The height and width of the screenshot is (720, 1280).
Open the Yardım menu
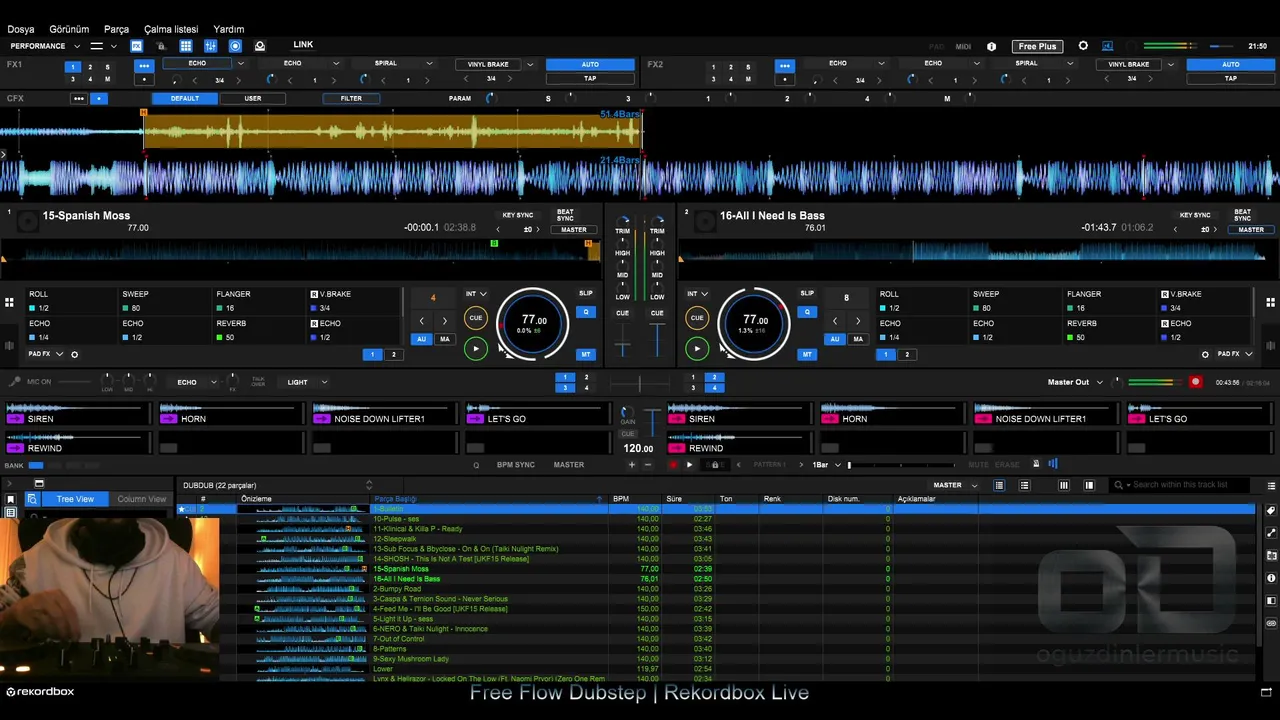click(x=229, y=29)
